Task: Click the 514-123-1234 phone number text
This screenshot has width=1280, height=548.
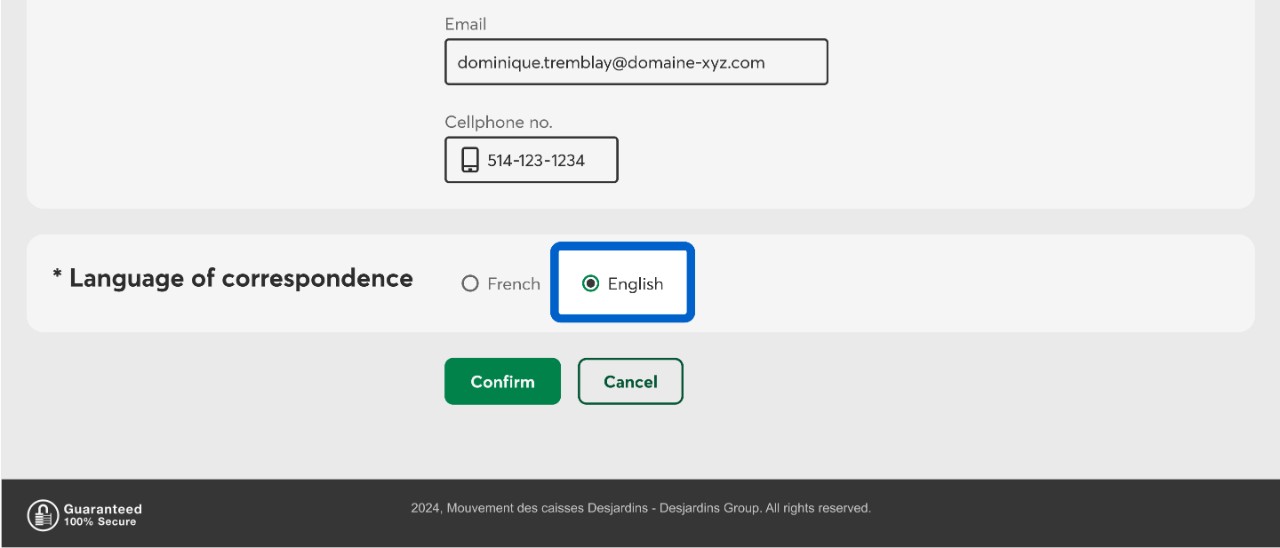Action: pos(536,160)
